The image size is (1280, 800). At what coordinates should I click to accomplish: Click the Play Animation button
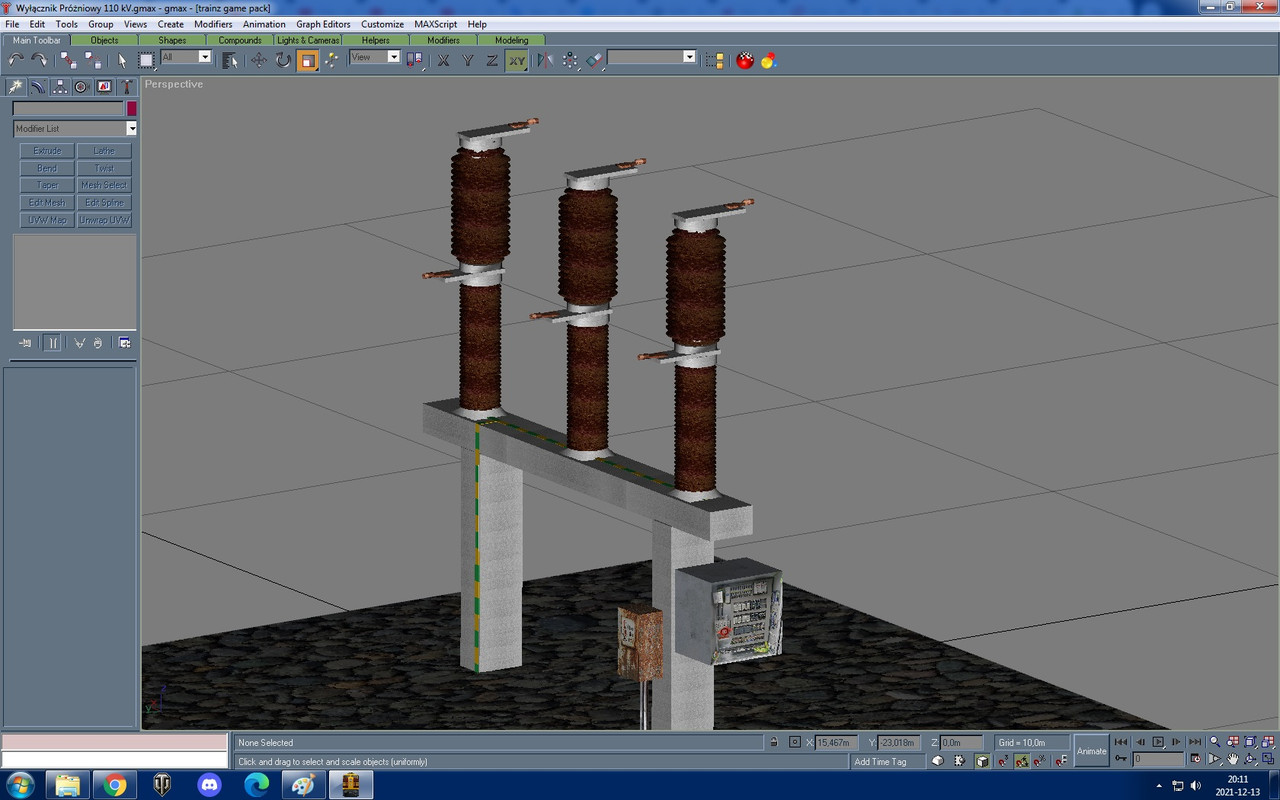click(x=1158, y=742)
